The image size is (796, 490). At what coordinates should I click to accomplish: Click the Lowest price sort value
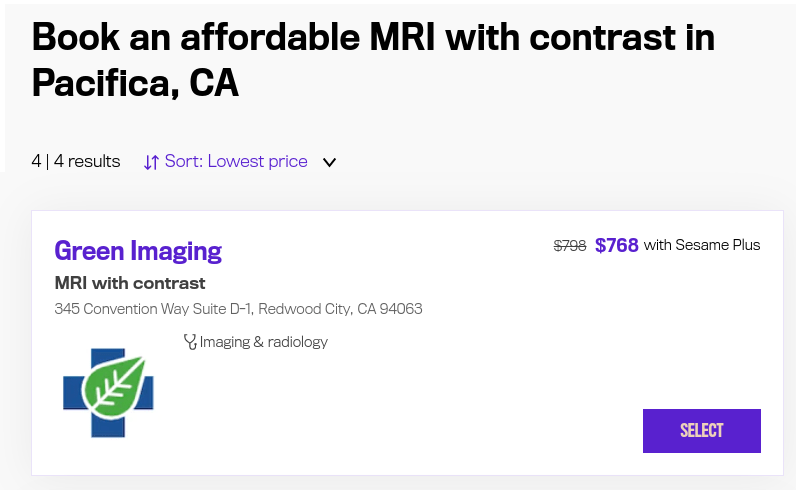click(x=257, y=161)
